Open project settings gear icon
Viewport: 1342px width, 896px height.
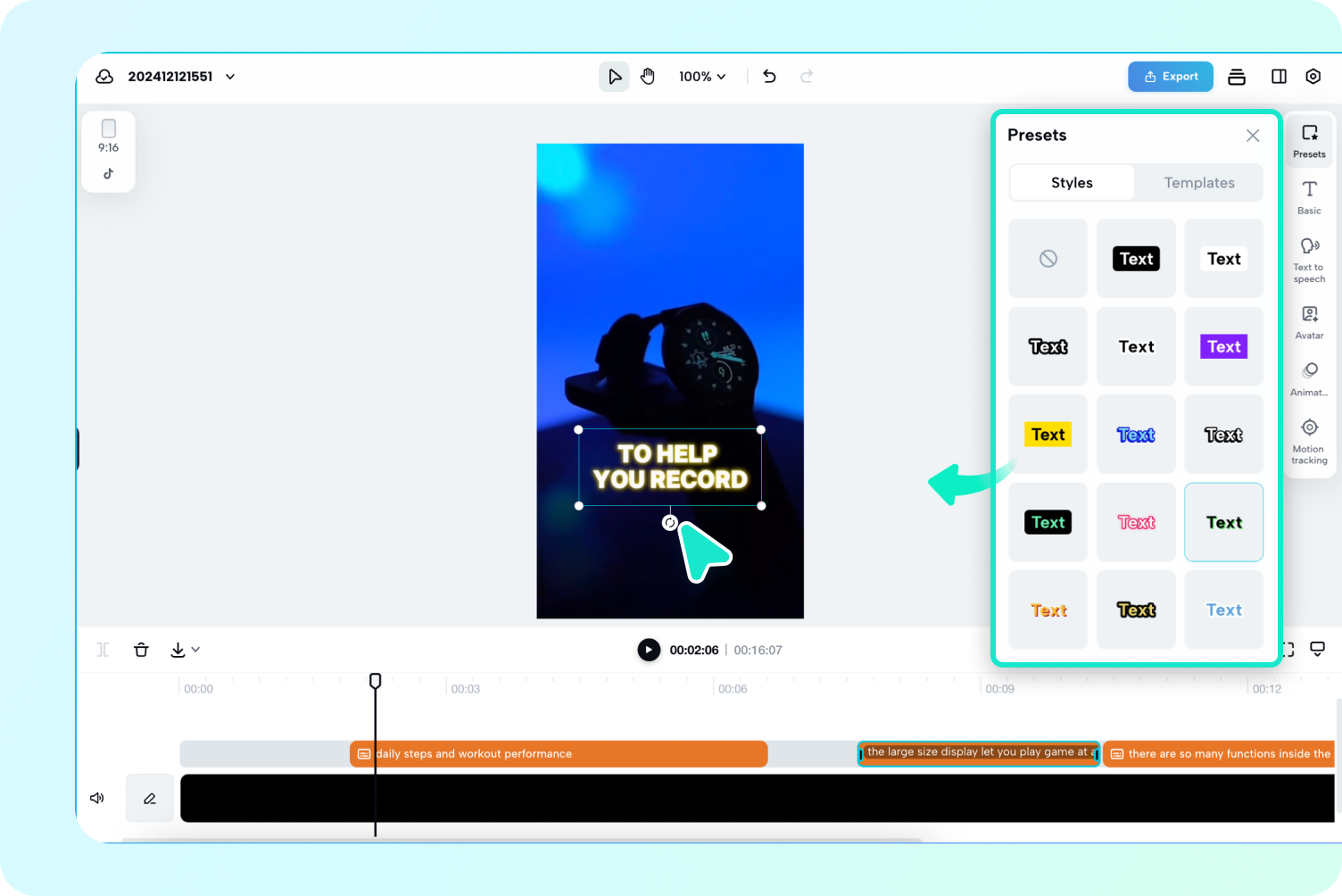tap(1313, 76)
